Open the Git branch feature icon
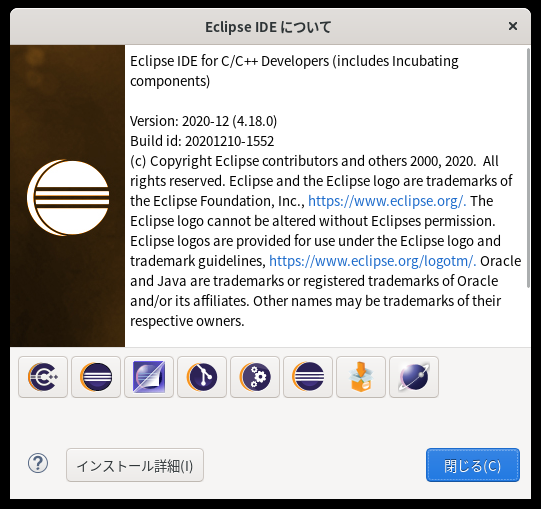The width and height of the screenshot is (541, 509). point(202,377)
